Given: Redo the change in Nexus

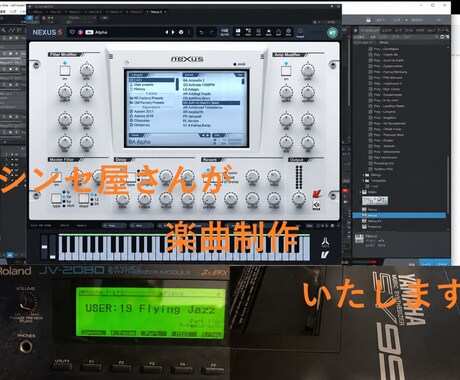Looking at the screenshot, I should pyautogui.click(x=211, y=32).
